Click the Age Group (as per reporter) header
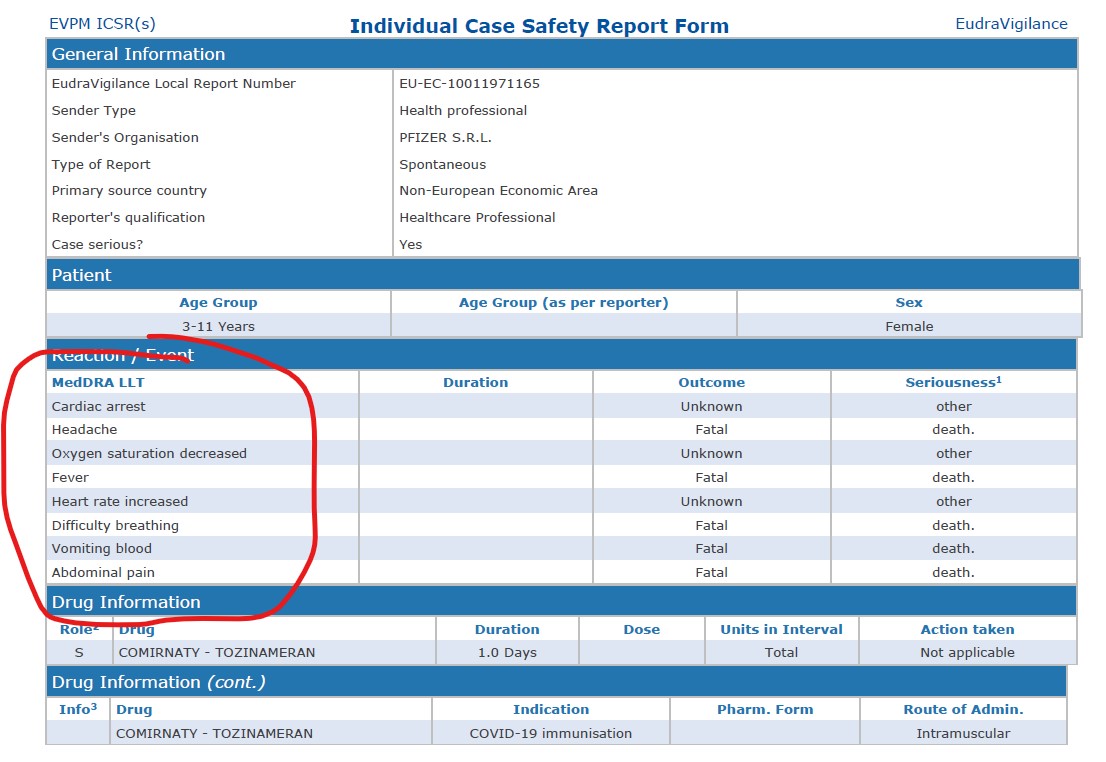1106x762 pixels. click(x=563, y=303)
